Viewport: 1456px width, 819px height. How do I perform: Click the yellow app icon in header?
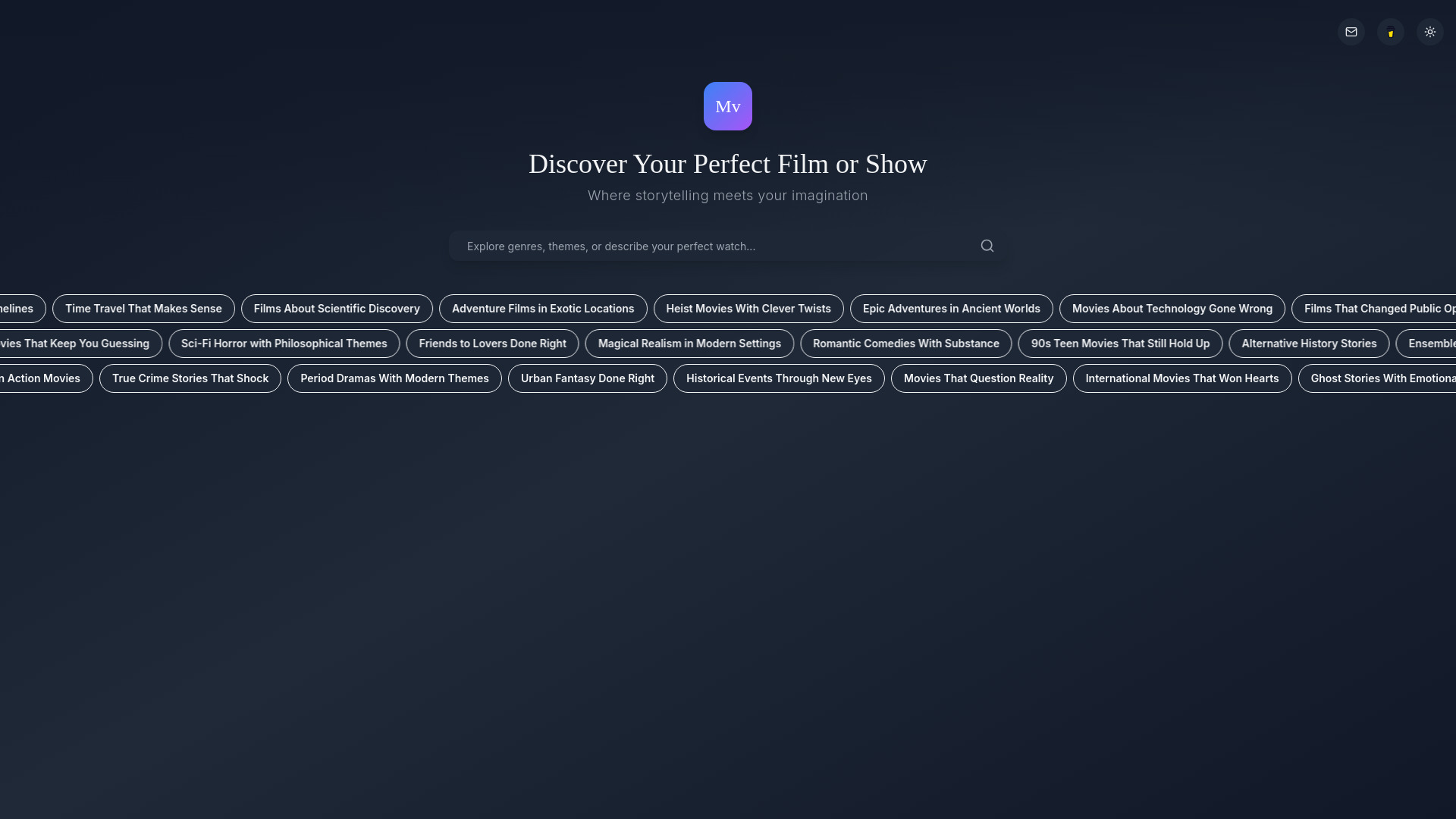coord(1390,32)
